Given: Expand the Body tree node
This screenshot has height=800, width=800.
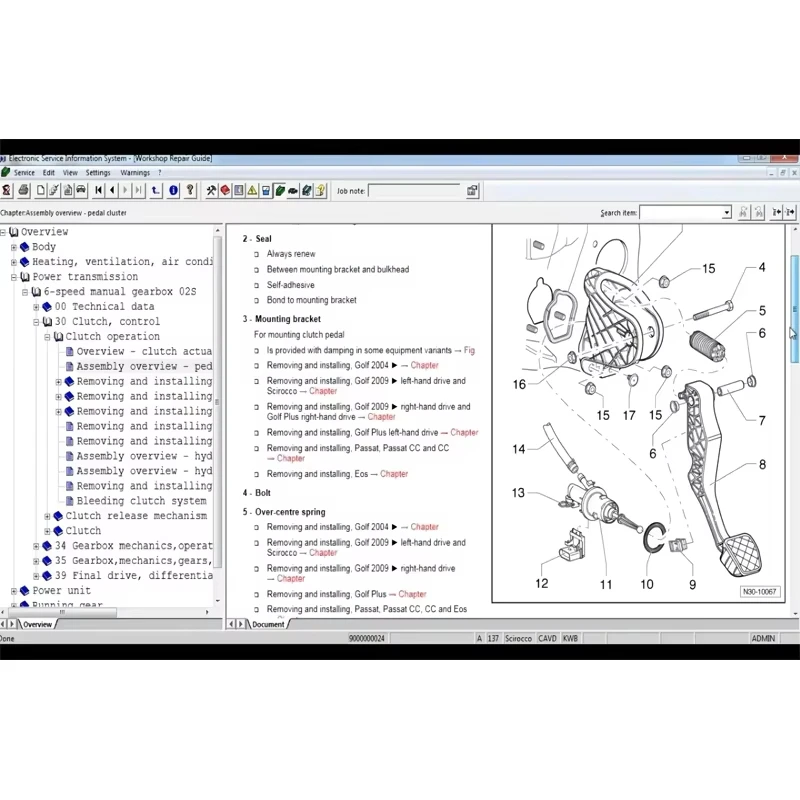Looking at the screenshot, I should [x=14, y=247].
